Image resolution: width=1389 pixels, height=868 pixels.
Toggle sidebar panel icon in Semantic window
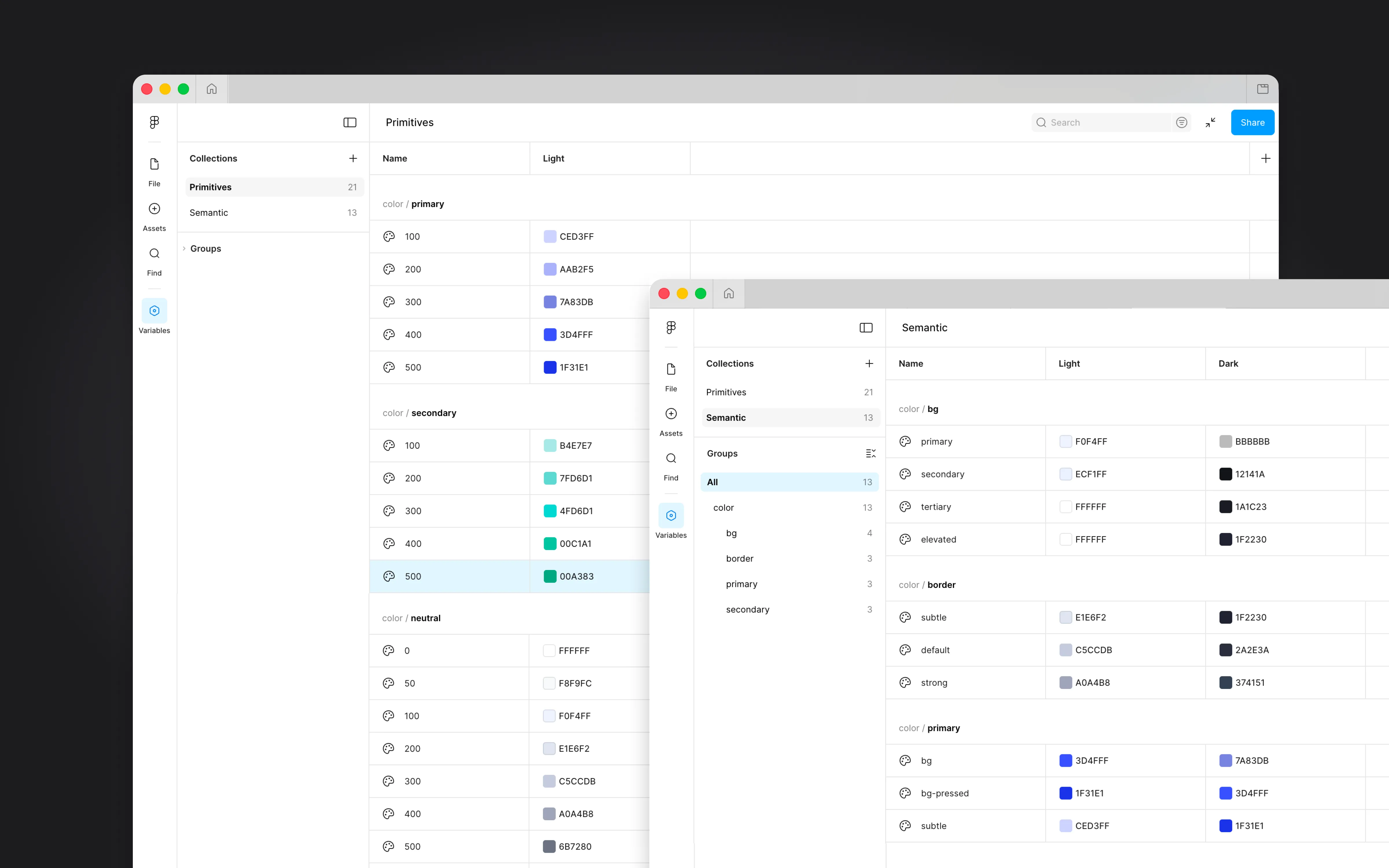[x=866, y=327]
